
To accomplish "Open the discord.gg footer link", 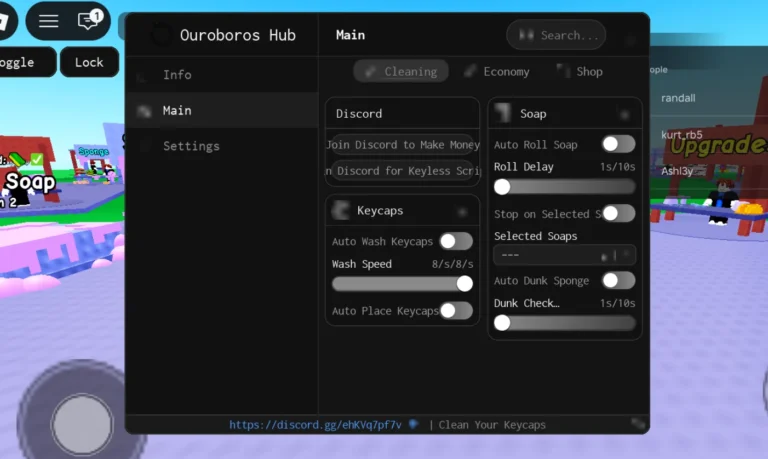I will coord(315,425).
